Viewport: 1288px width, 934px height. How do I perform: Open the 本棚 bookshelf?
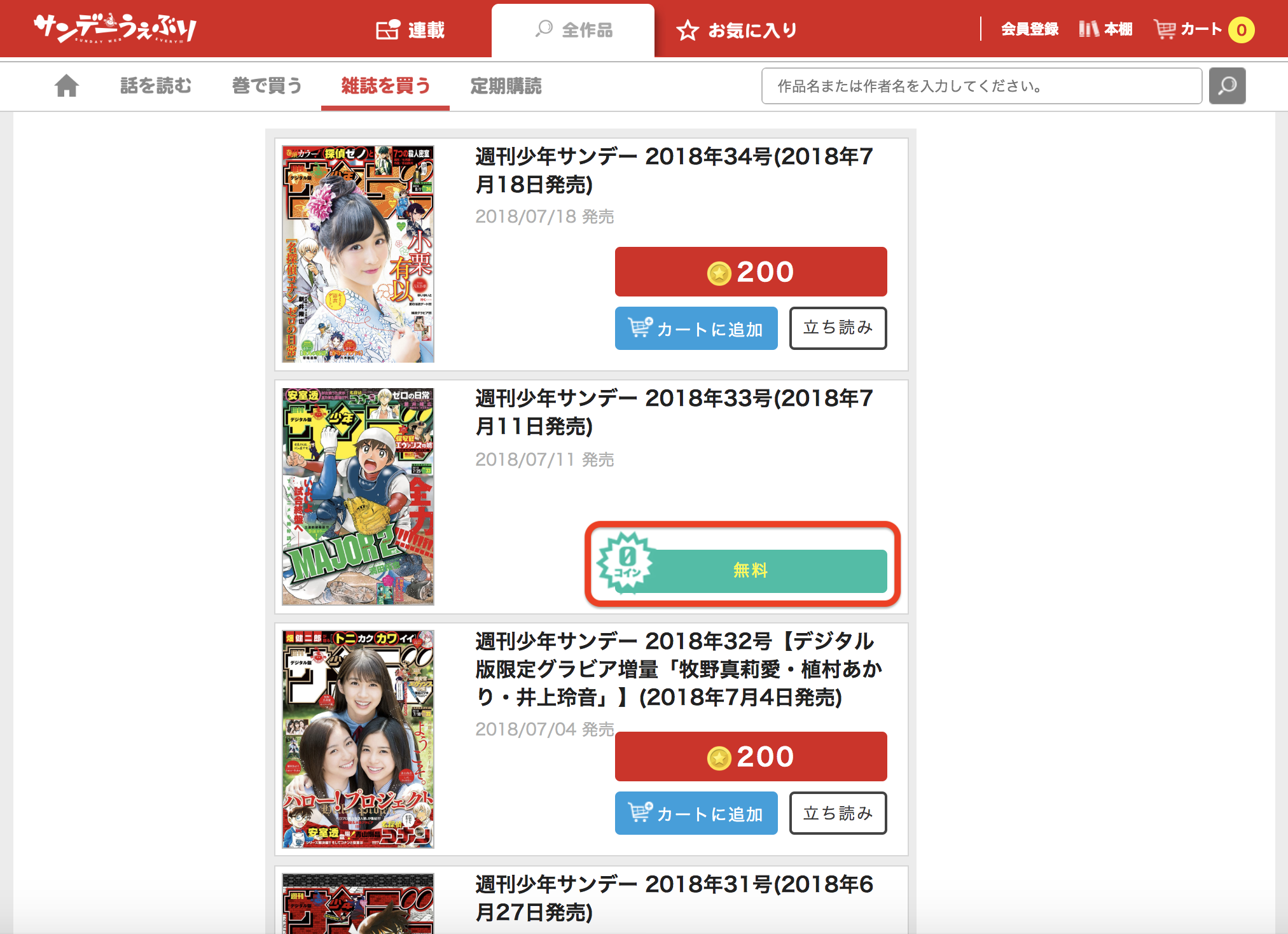click(1105, 29)
